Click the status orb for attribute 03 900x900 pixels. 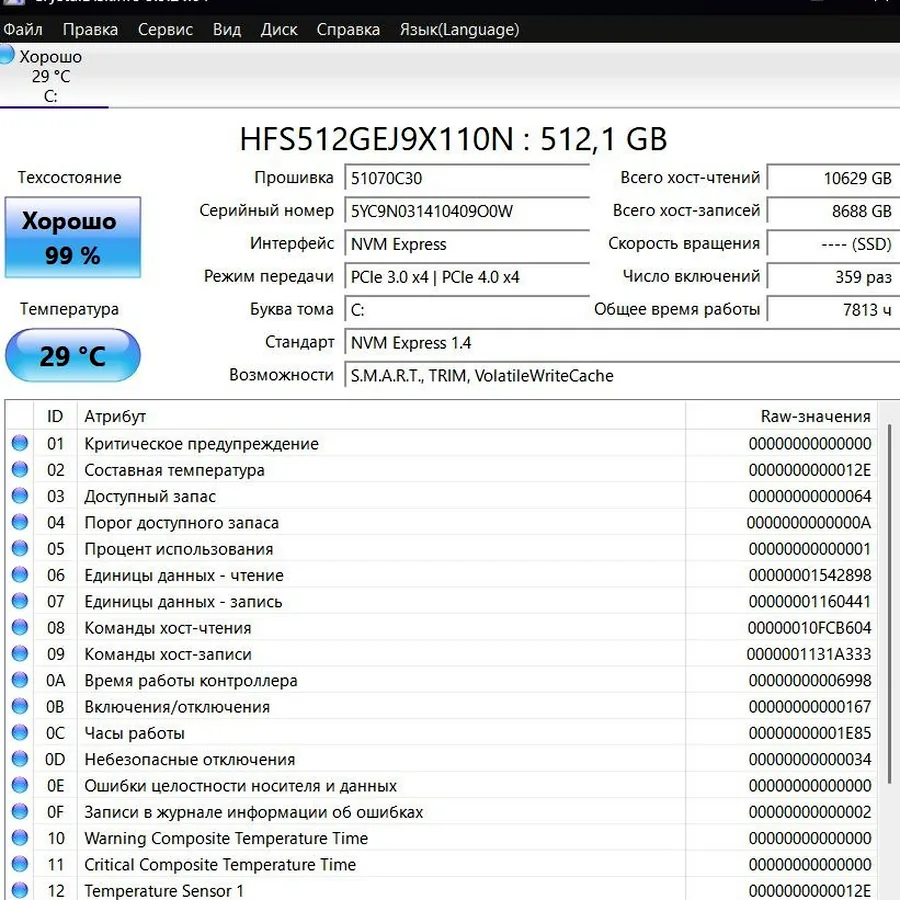click(20, 495)
